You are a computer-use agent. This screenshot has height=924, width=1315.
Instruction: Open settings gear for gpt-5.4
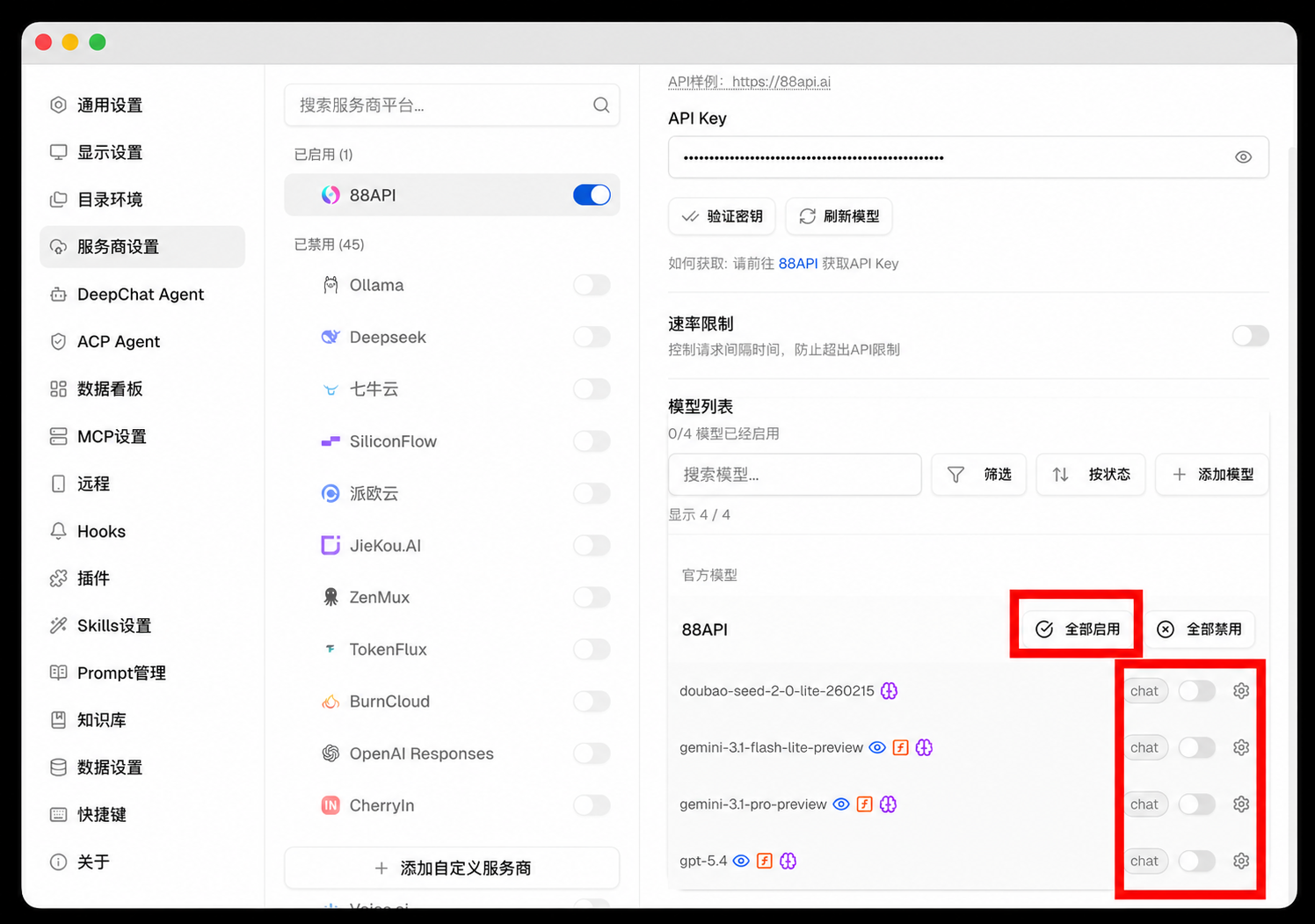1241,861
